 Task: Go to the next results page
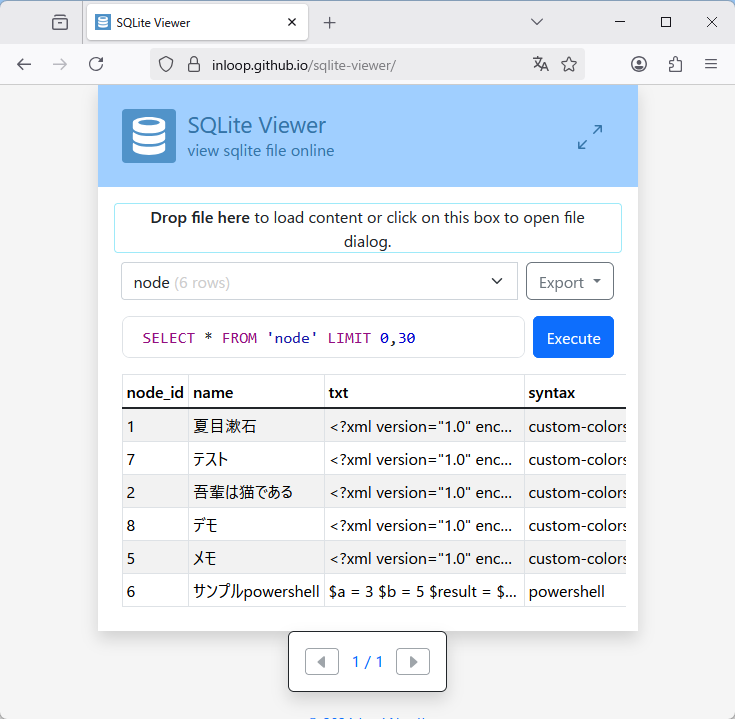pyautogui.click(x=412, y=661)
